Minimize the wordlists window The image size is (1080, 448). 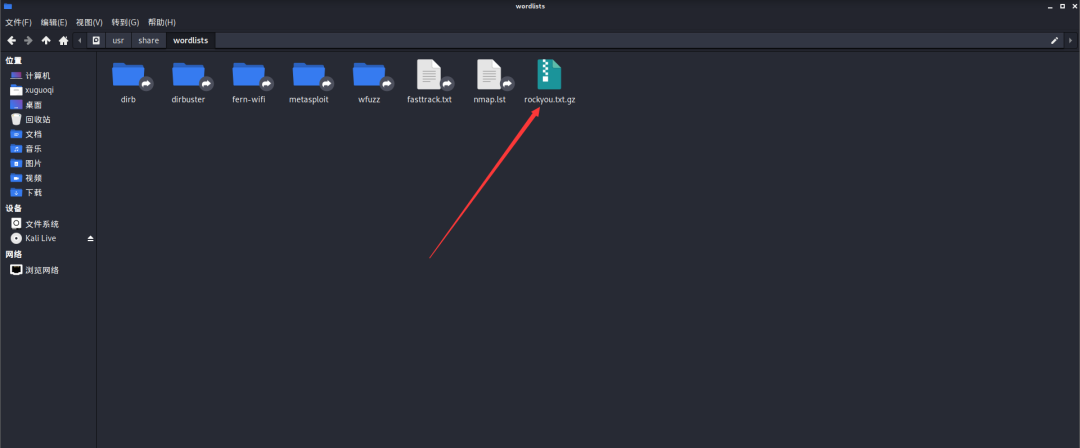point(1052,6)
